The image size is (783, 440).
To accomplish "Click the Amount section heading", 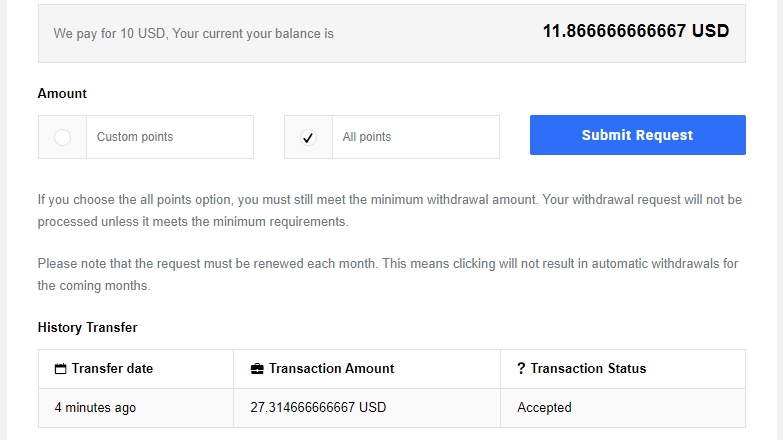I will point(62,93).
